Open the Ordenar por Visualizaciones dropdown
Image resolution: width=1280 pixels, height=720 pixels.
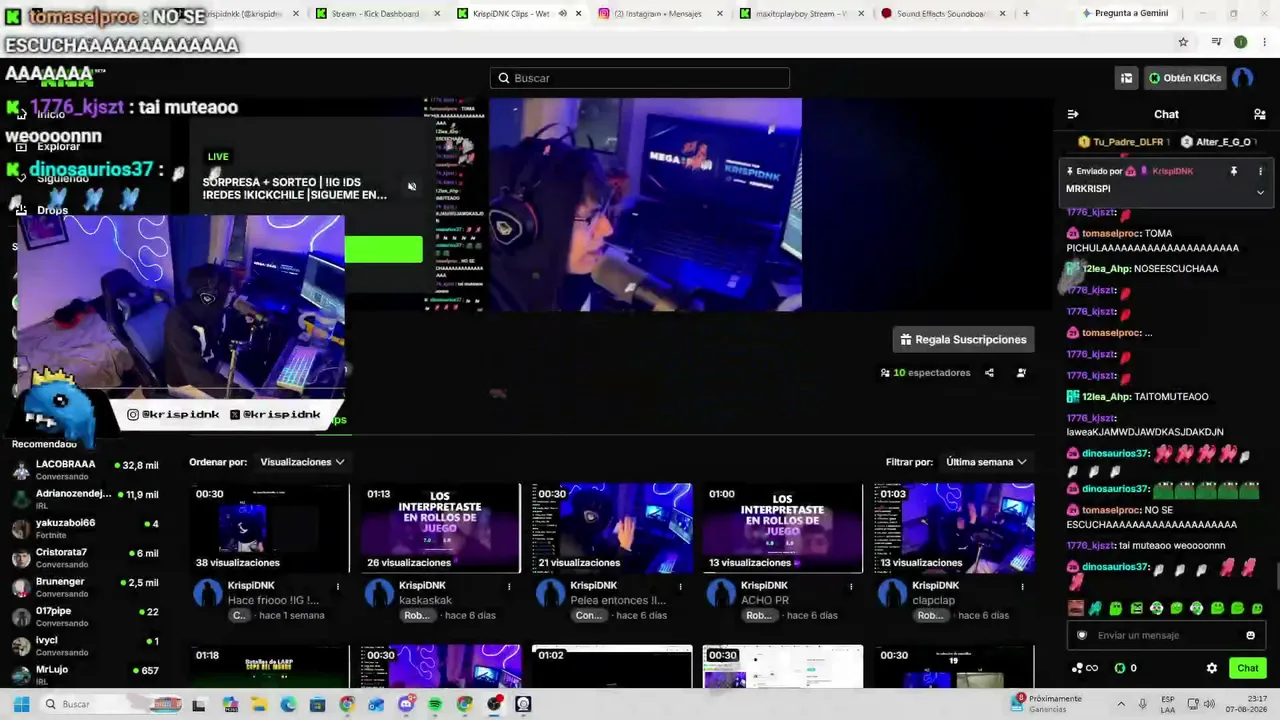(x=302, y=462)
